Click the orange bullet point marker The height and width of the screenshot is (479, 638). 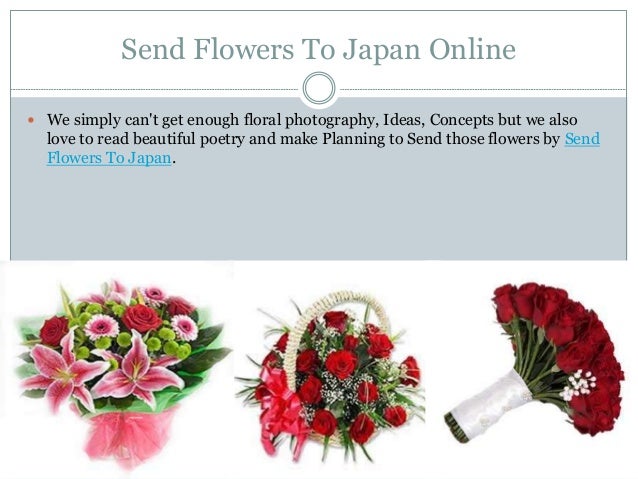click(31, 120)
